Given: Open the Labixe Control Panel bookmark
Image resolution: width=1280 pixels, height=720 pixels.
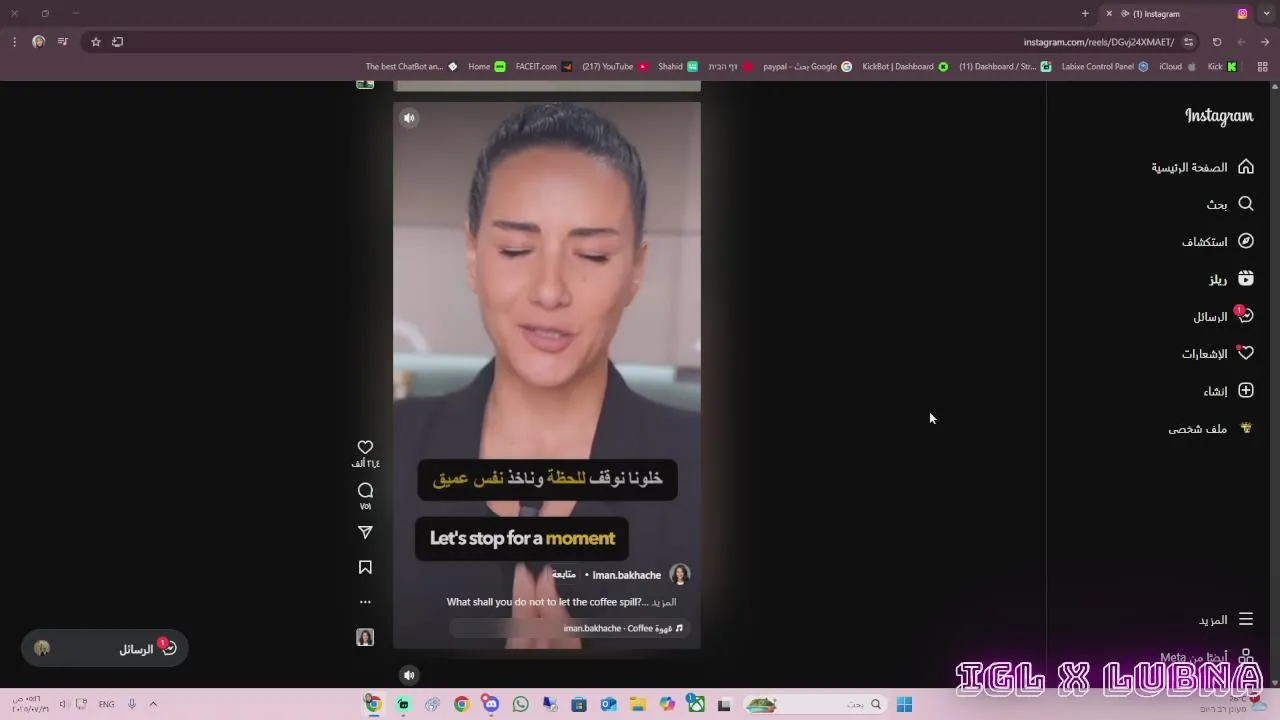Looking at the screenshot, I should click(1105, 67).
